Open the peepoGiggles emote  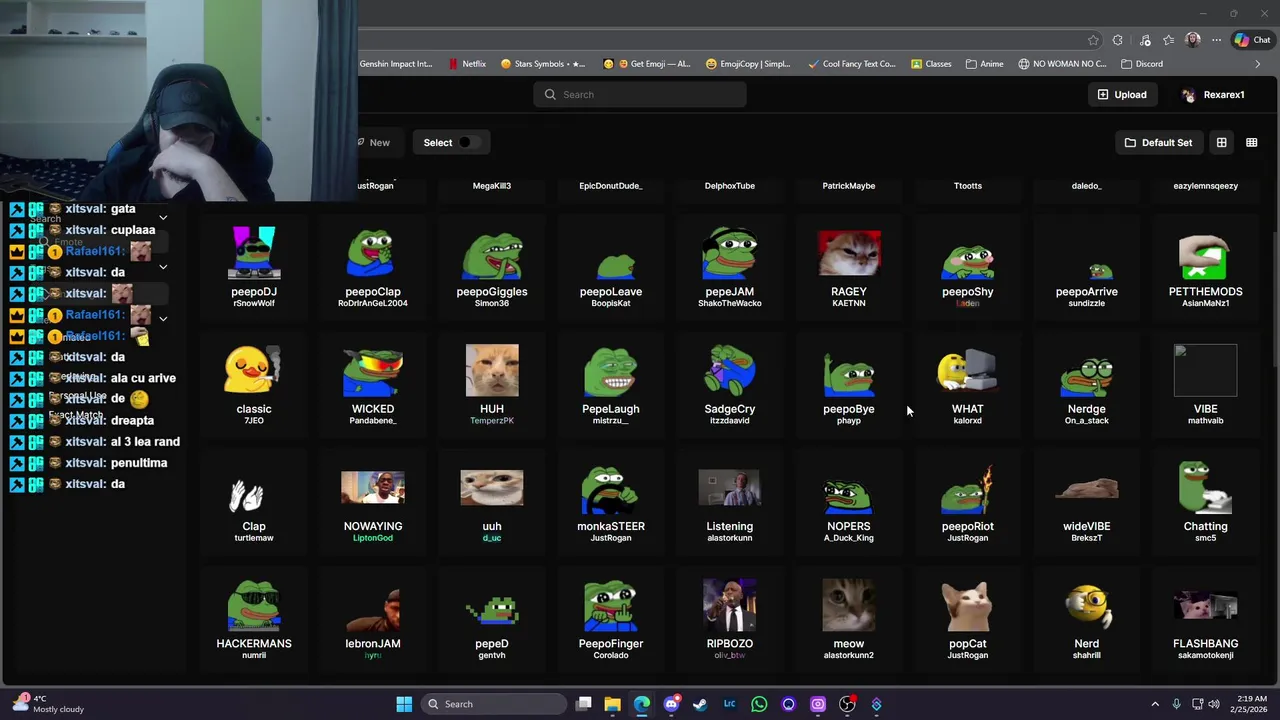click(492, 256)
